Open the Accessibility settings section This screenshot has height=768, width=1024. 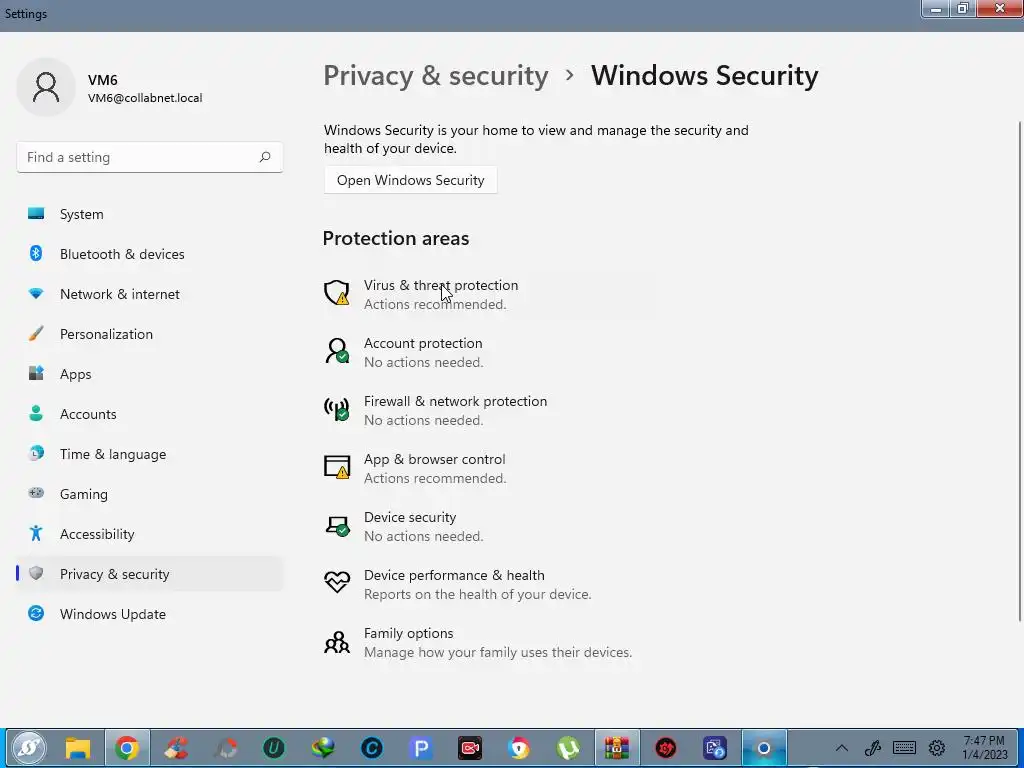pos(97,534)
